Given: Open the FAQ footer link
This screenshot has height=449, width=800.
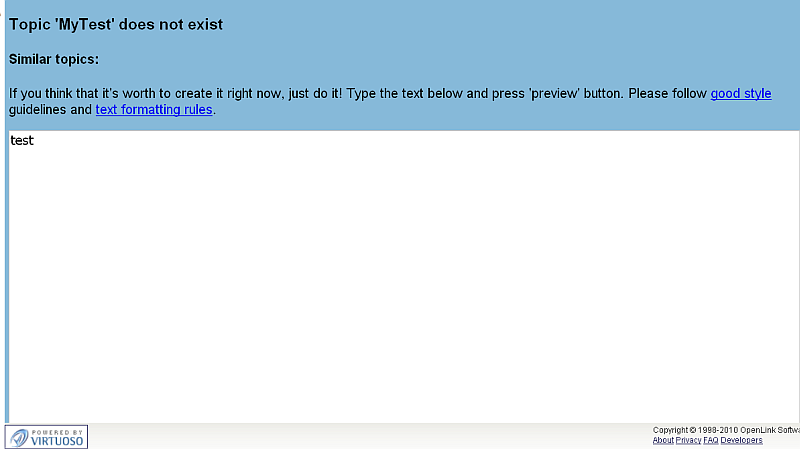Looking at the screenshot, I should click(711, 441).
